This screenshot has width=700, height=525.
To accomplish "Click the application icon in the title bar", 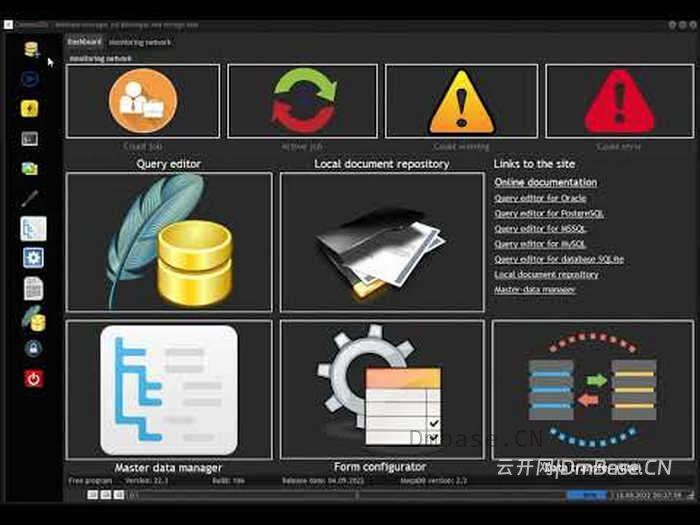I will coord(8,25).
